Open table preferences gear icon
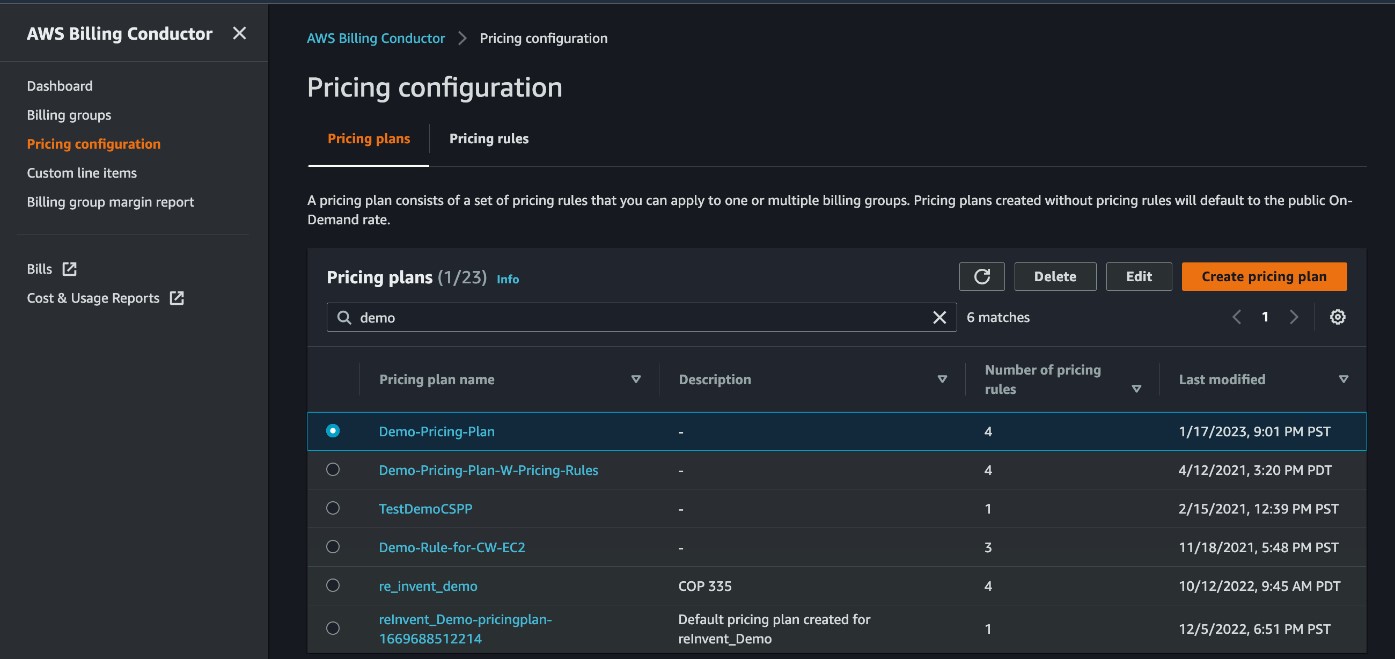Screen dimensions: 1395x659 pos(1338,317)
